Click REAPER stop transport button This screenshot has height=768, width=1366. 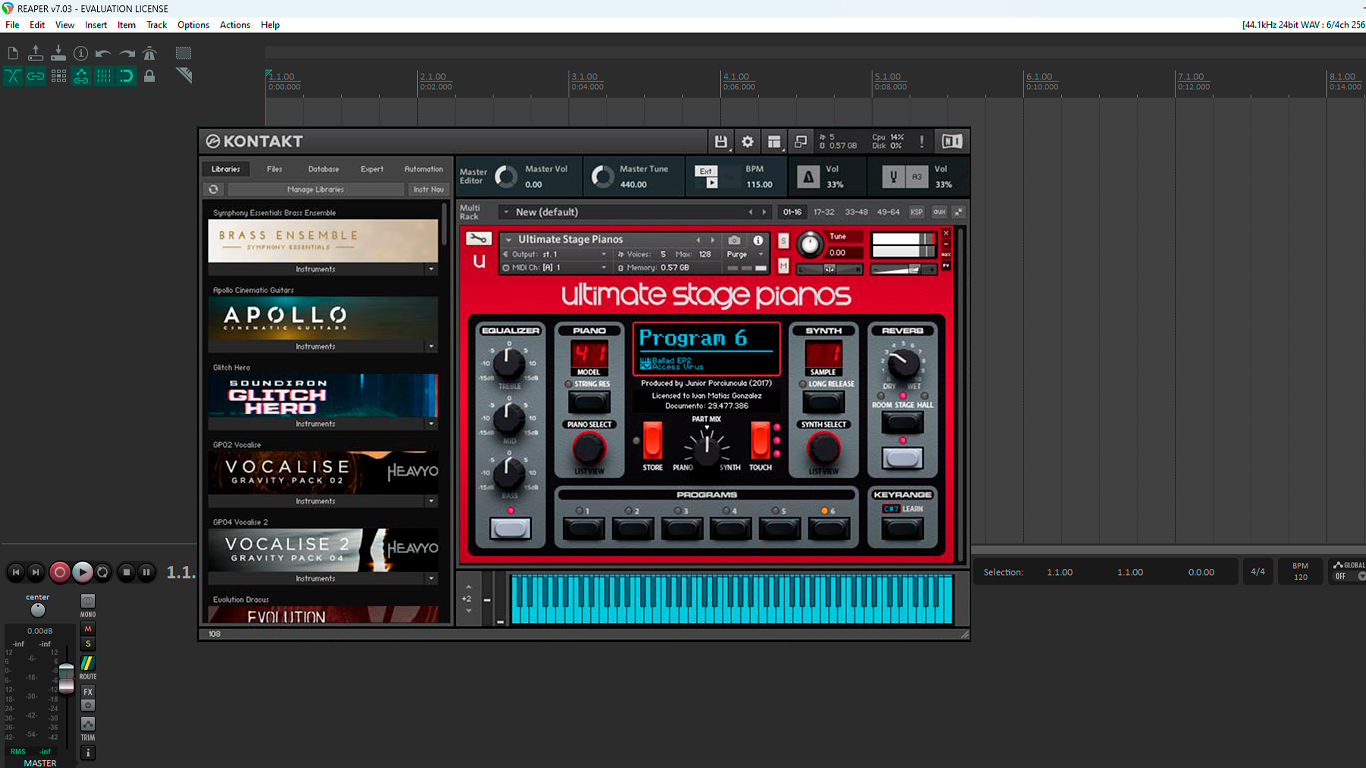click(x=126, y=572)
